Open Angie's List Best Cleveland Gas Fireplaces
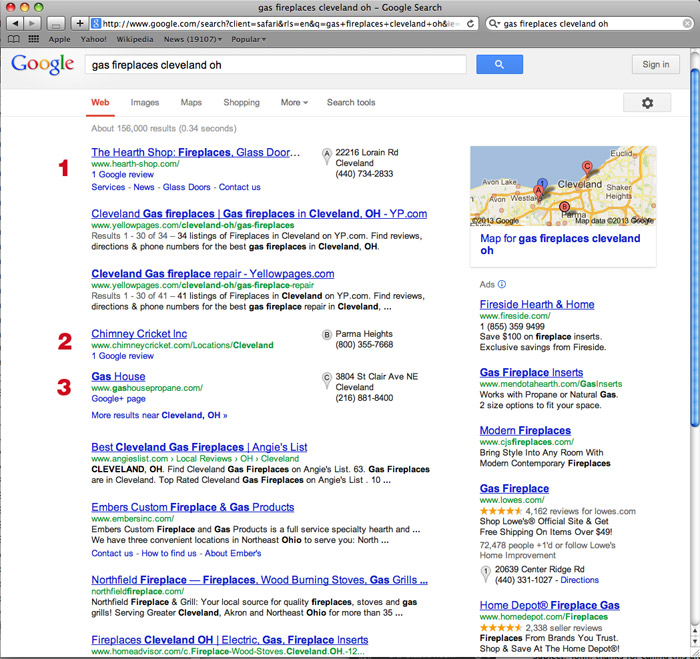This screenshot has width=700, height=659. pyautogui.click(x=199, y=447)
